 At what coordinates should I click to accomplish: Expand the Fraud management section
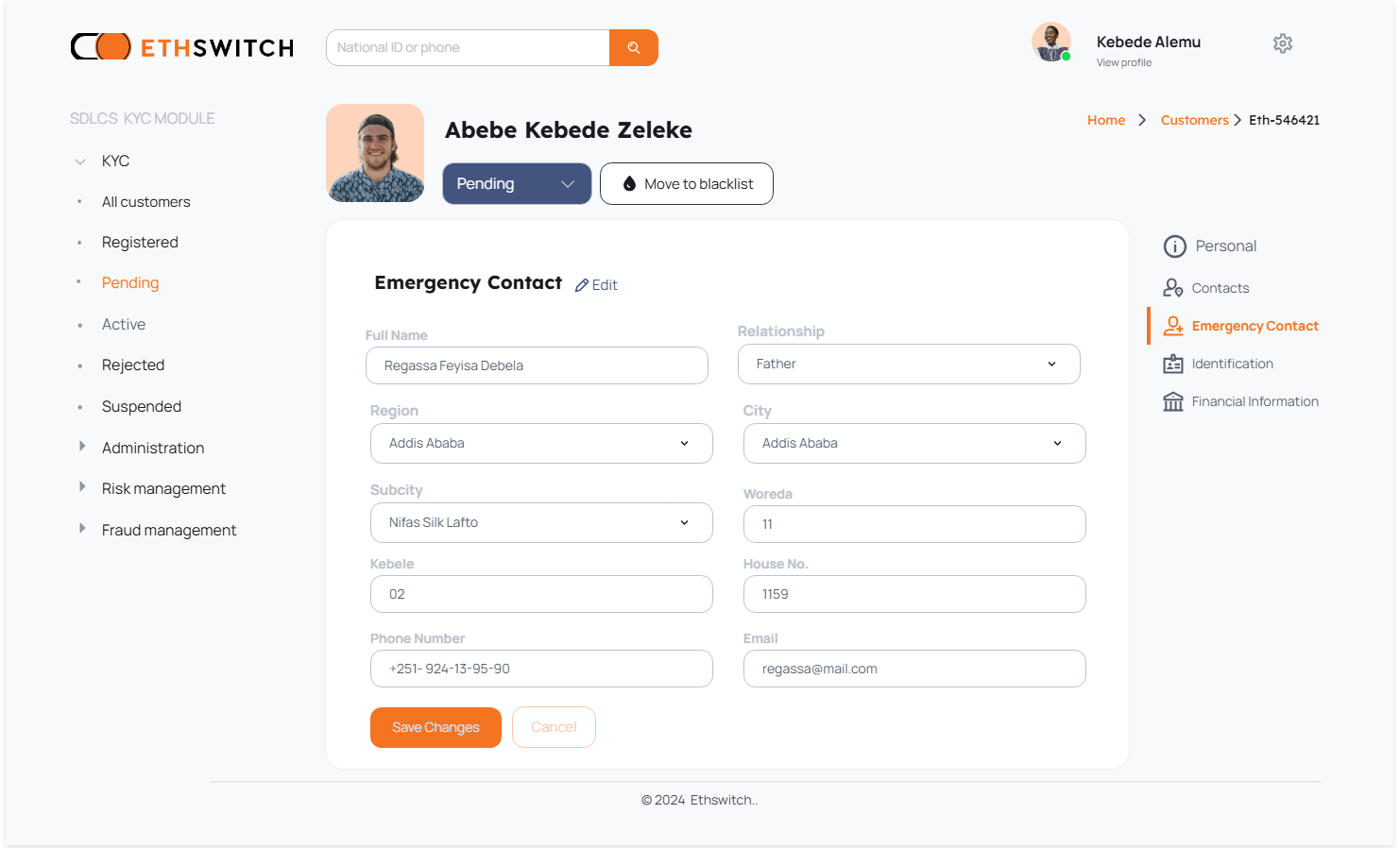[168, 530]
